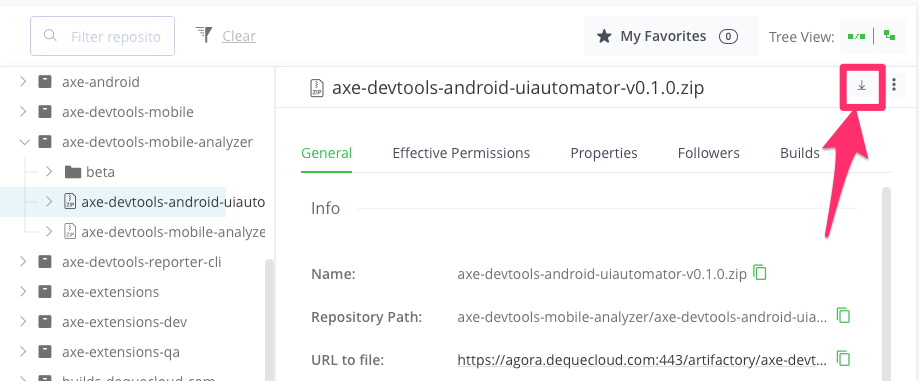Click the Name value text
Screen dimensions: 919x381
point(602,274)
